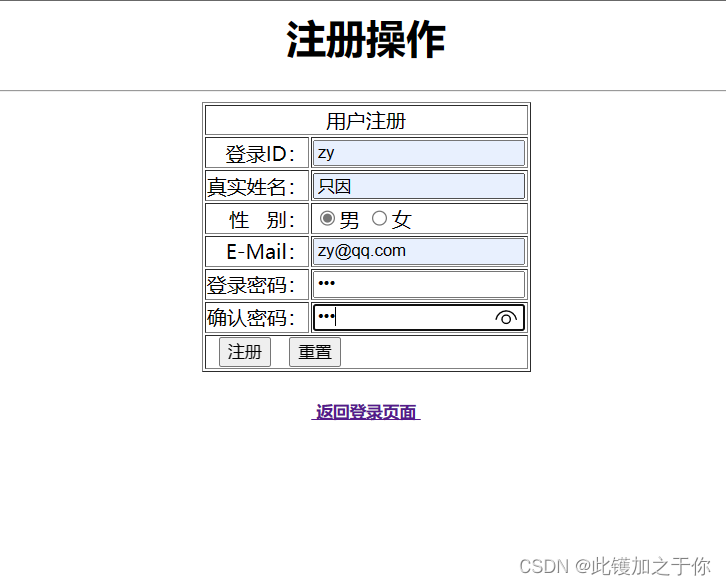Viewport: 726px width, 585px height.
Task: Focus the E-Mail input field
Action: click(x=419, y=252)
